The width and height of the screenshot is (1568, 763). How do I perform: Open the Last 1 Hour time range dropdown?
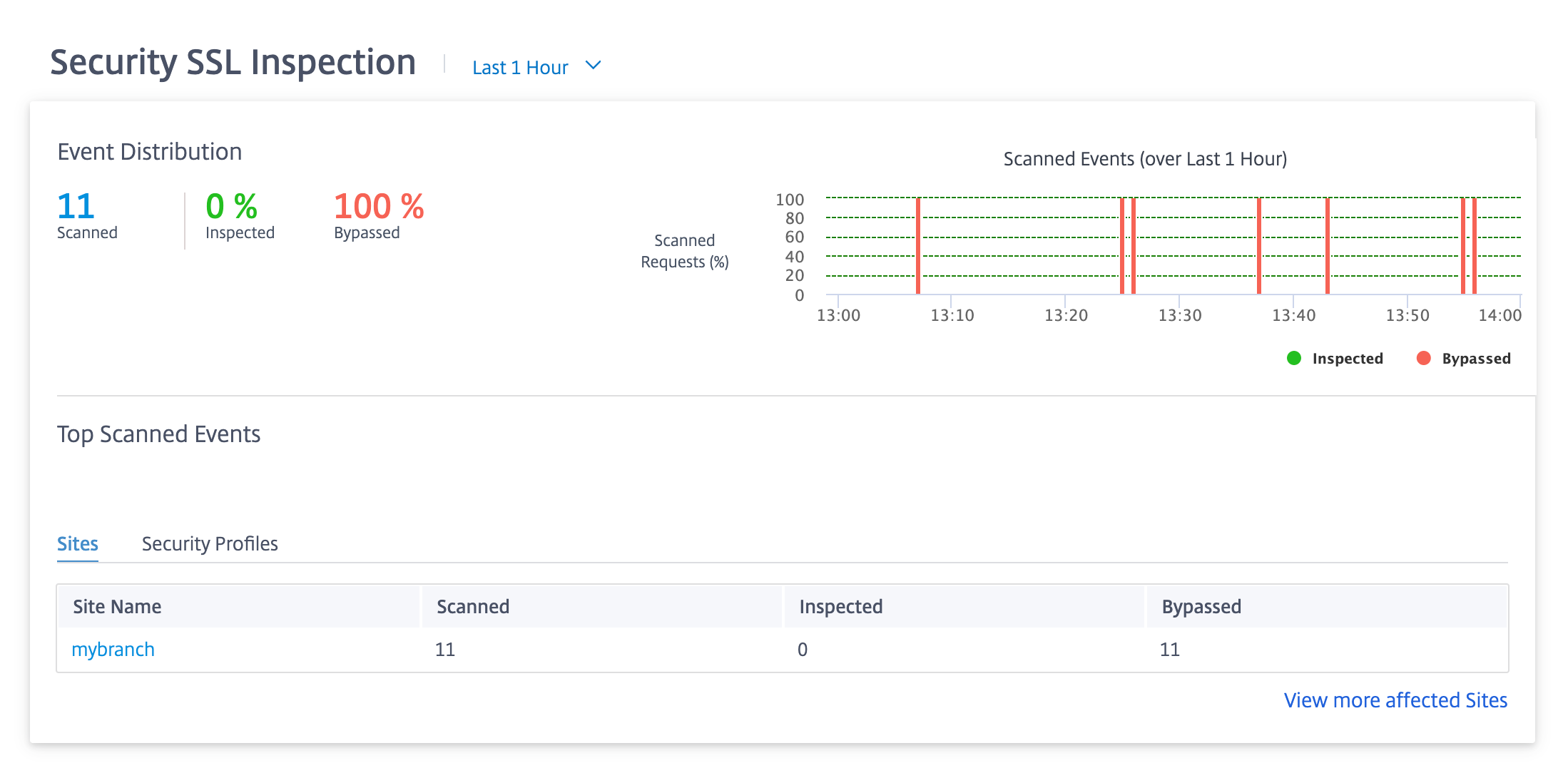tap(536, 67)
